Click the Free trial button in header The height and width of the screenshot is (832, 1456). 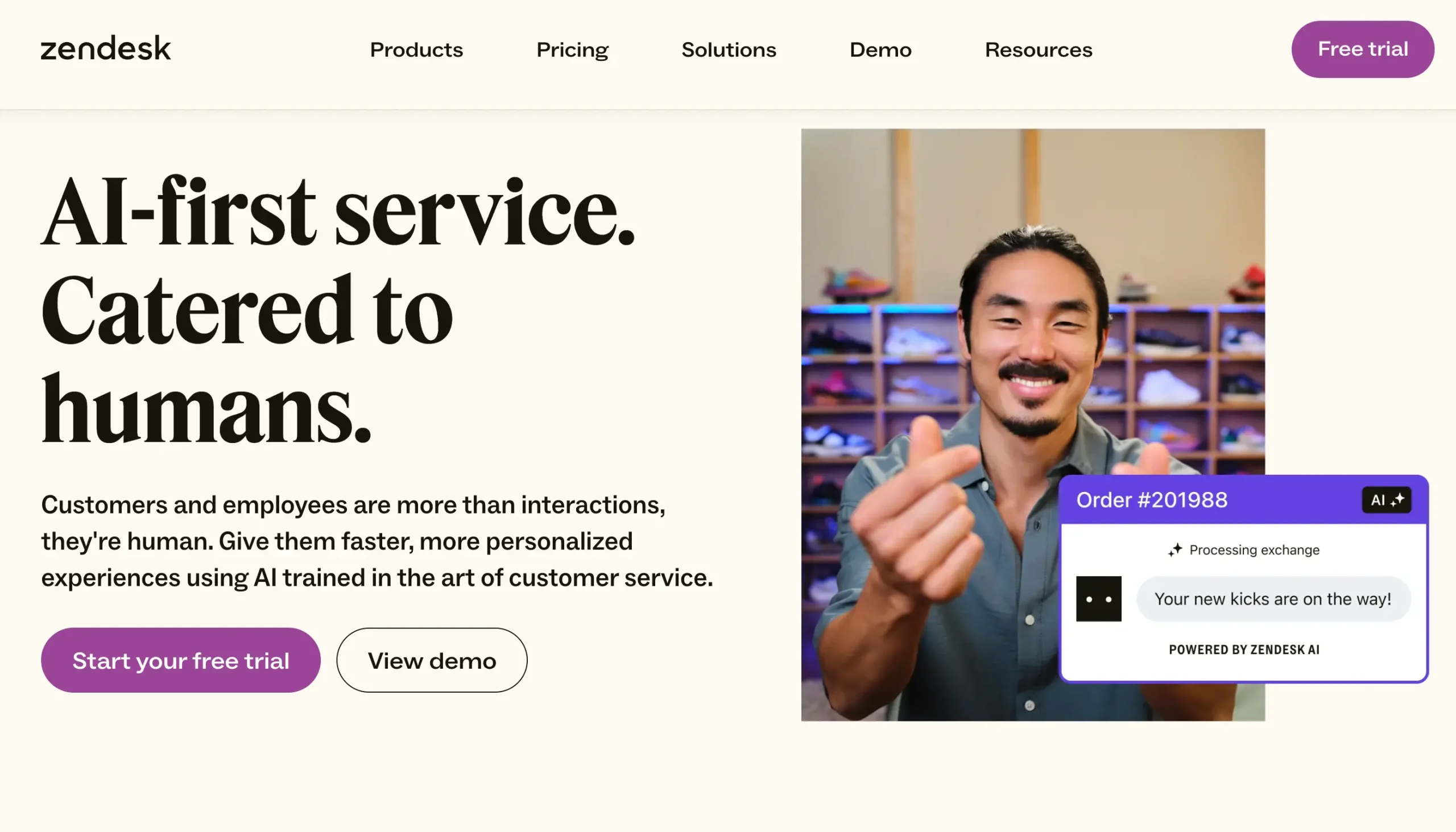[1362, 49]
